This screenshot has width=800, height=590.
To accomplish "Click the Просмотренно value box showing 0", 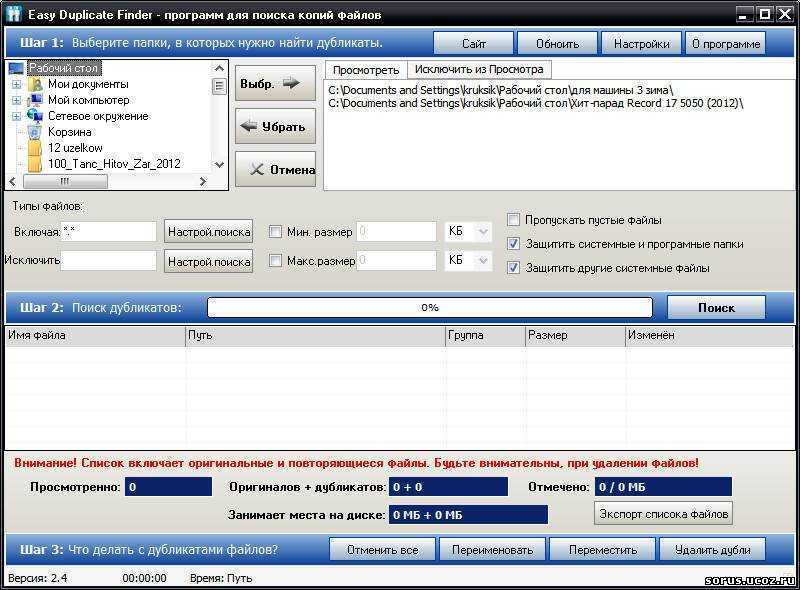I will coord(168,486).
